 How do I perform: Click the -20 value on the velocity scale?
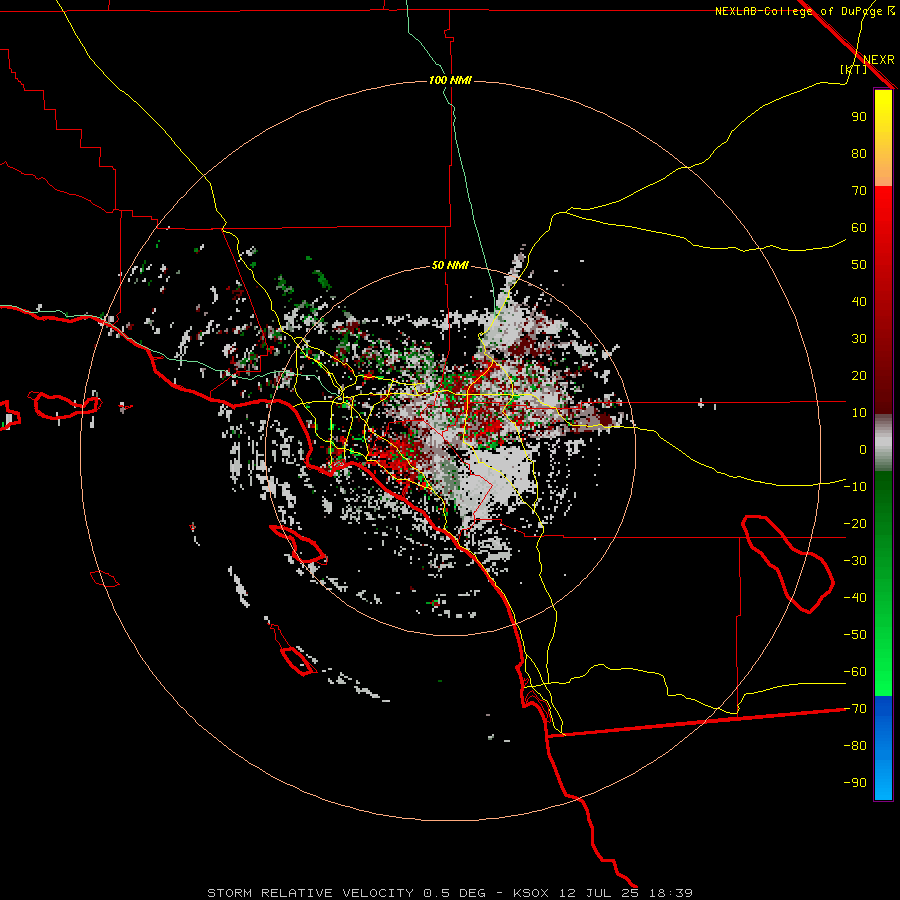coord(855,524)
